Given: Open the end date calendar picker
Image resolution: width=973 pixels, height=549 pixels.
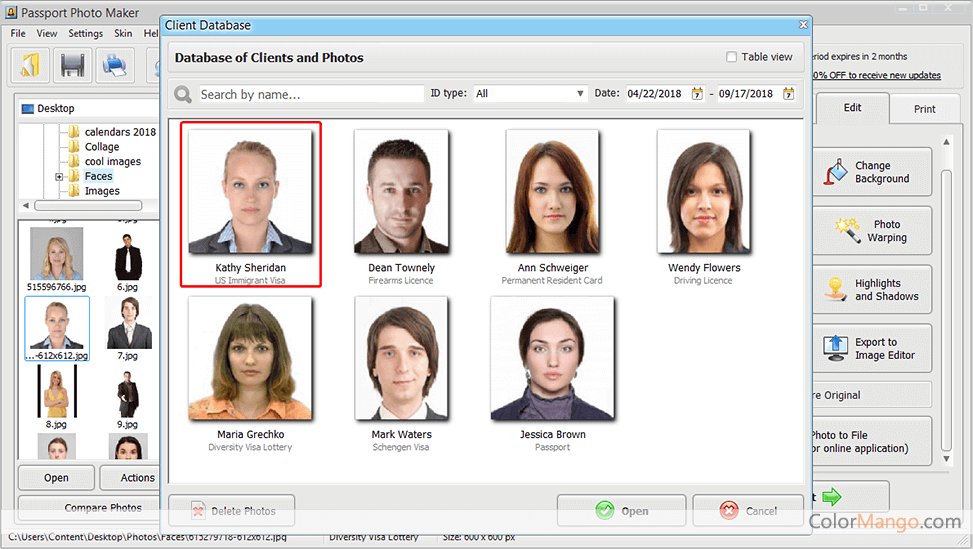Looking at the screenshot, I should [788, 94].
